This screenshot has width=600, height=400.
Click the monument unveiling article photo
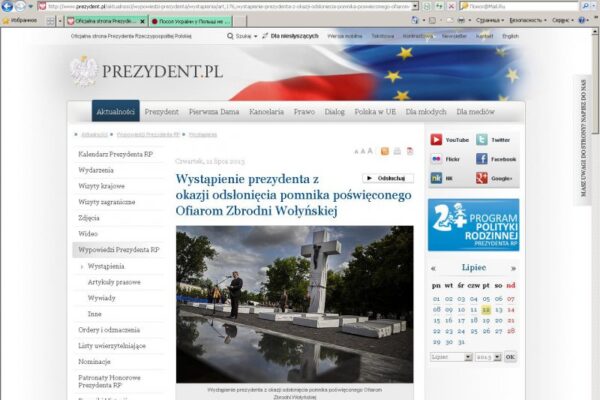point(295,304)
